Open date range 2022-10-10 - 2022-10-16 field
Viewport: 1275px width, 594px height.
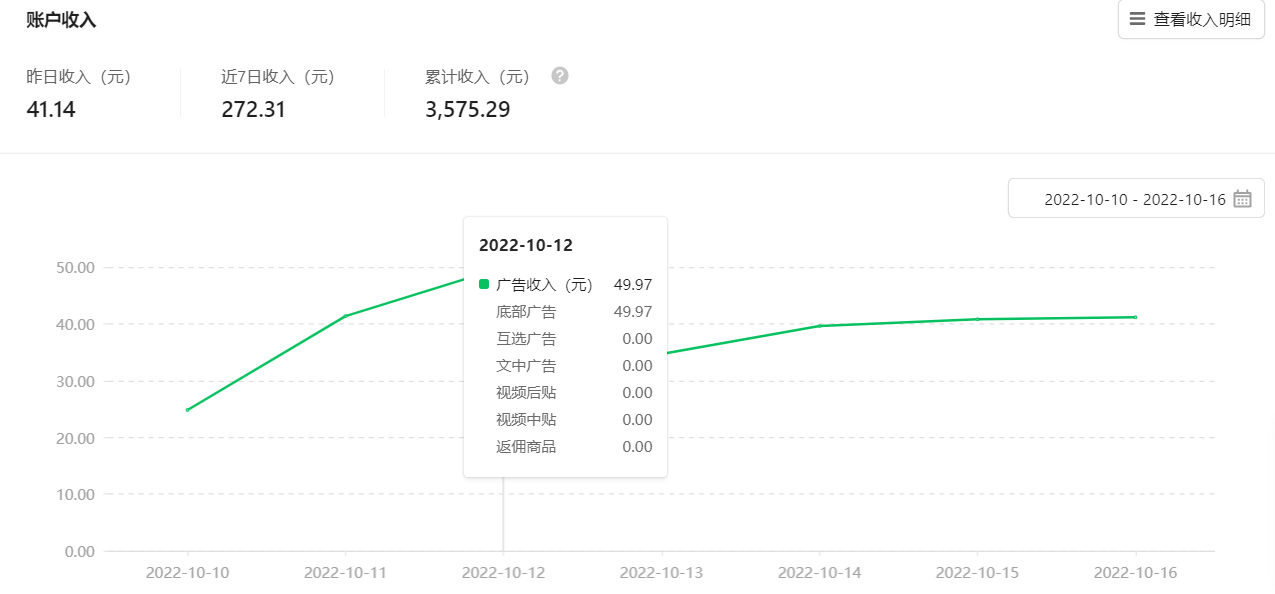coord(1136,198)
